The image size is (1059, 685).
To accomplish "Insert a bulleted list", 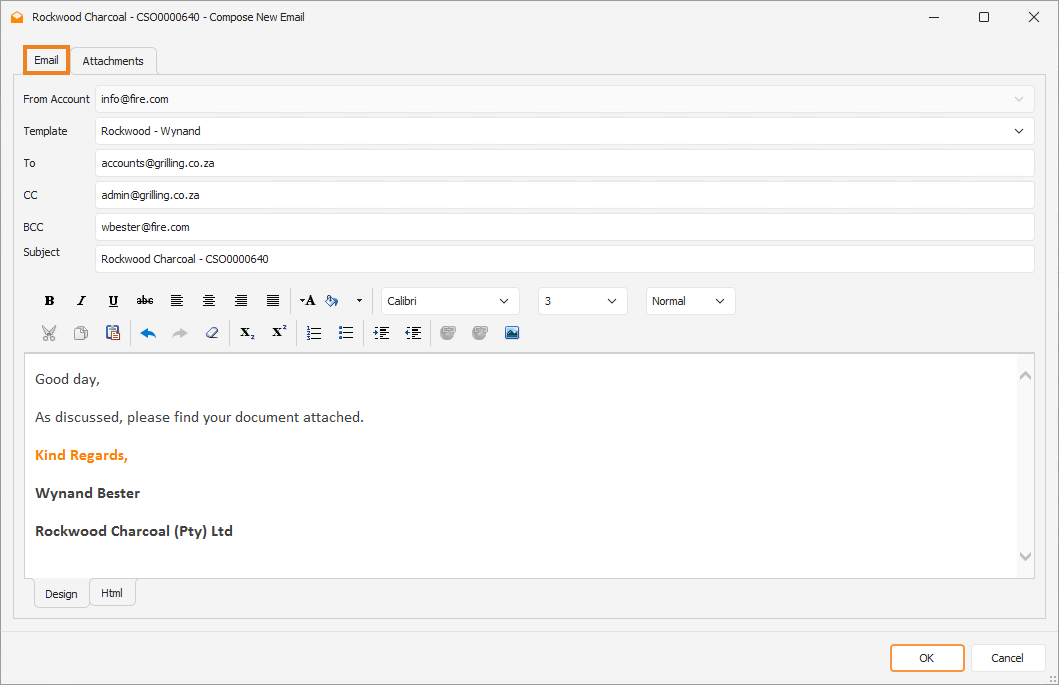I will [x=346, y=333].
